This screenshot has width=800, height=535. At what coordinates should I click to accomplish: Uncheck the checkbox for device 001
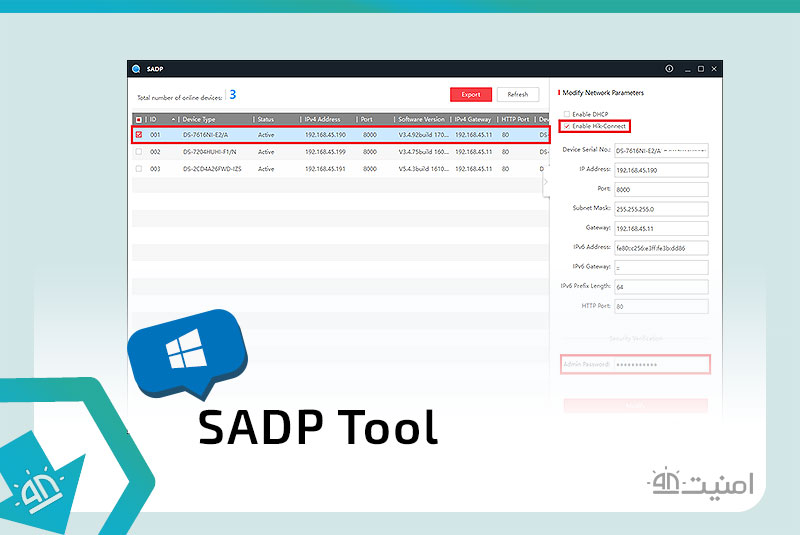click(x=139, y=135)
